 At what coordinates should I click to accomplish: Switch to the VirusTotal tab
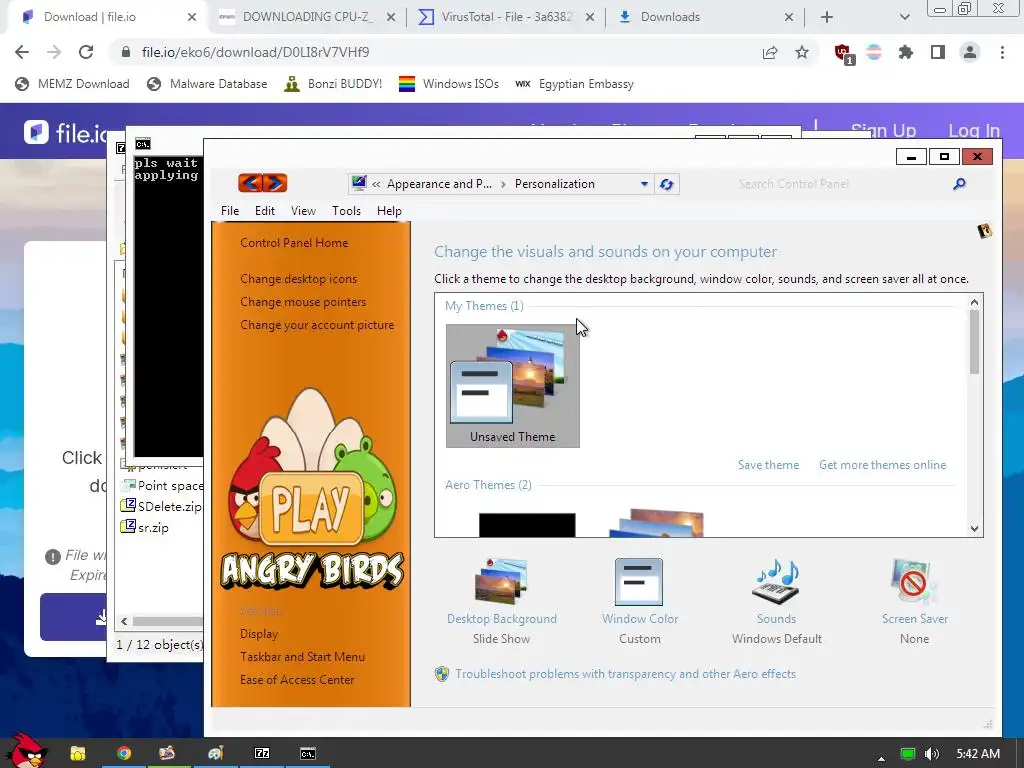click(505, 17)
